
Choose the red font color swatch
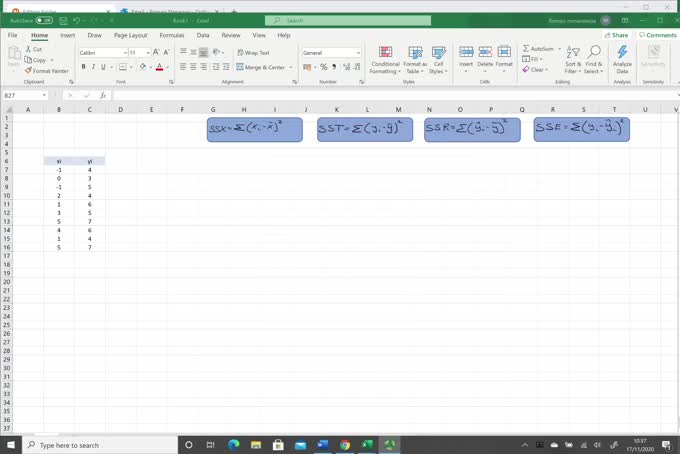pyautogui.click(x=158, y=67)
